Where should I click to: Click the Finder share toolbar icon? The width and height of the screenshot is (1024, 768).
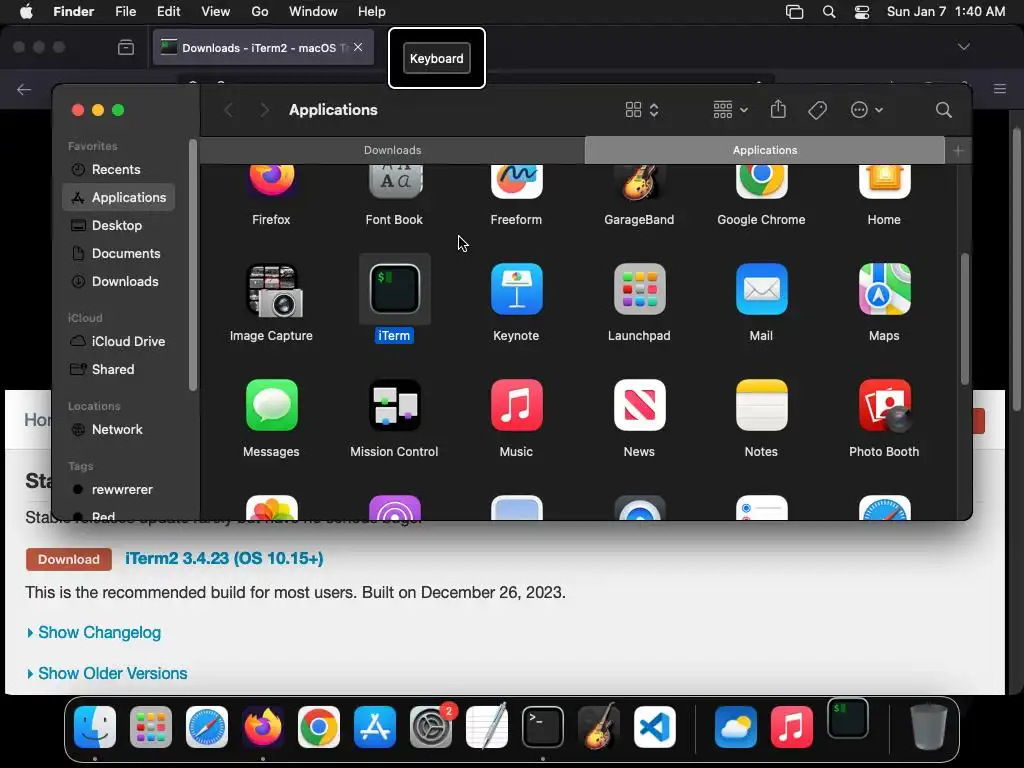click(778, 109)
